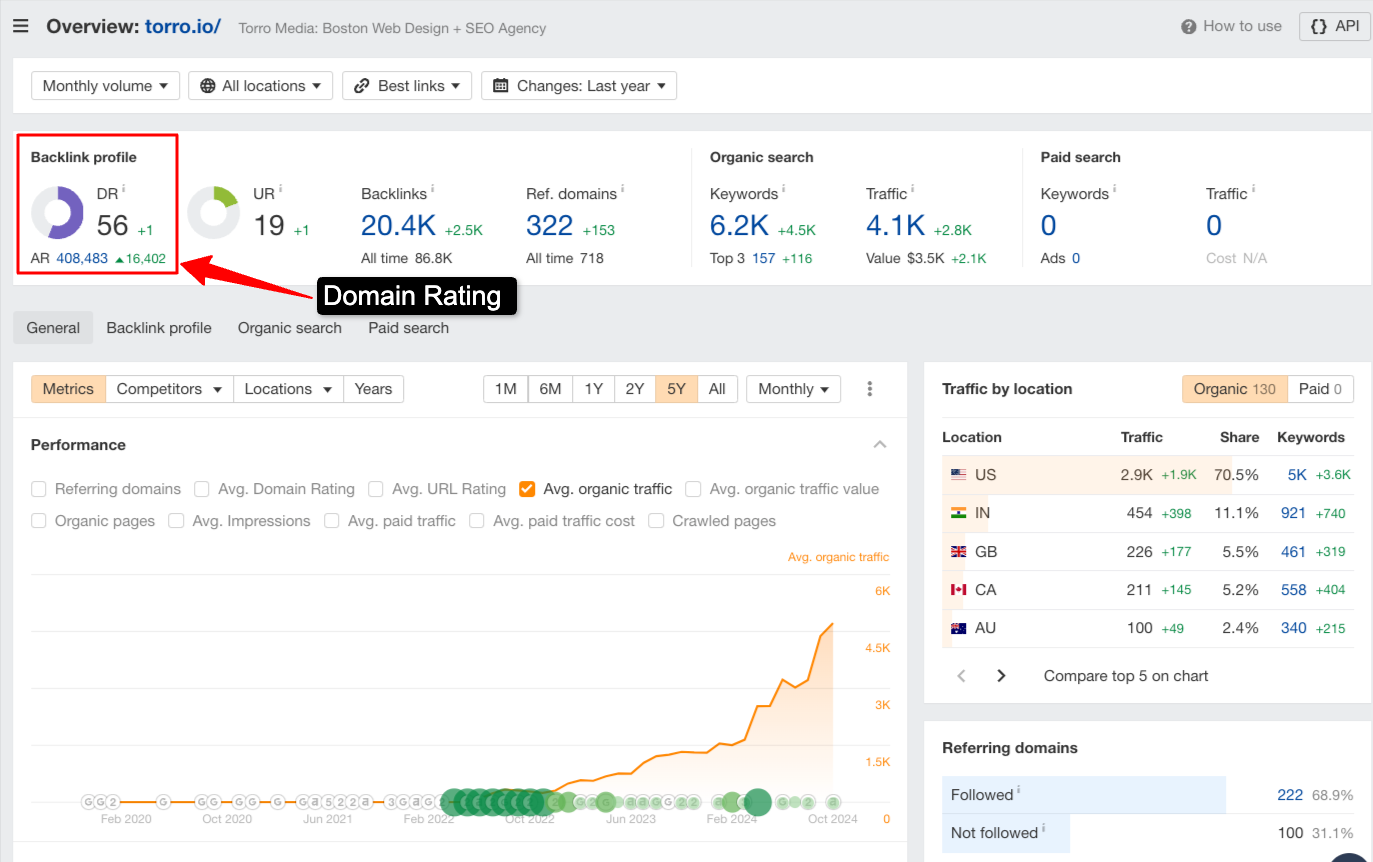Click the US flag location row
This screenshot has width=1373, height=862.
pos(1148,475)
